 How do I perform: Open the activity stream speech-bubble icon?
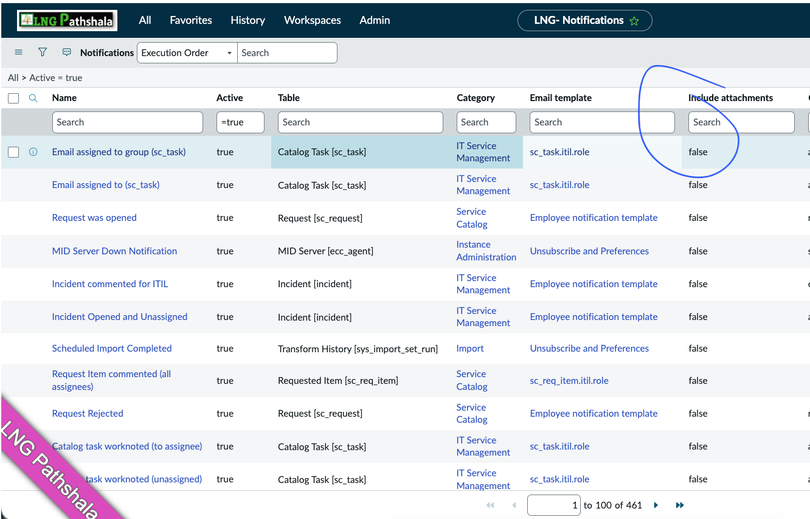point(67,53)
